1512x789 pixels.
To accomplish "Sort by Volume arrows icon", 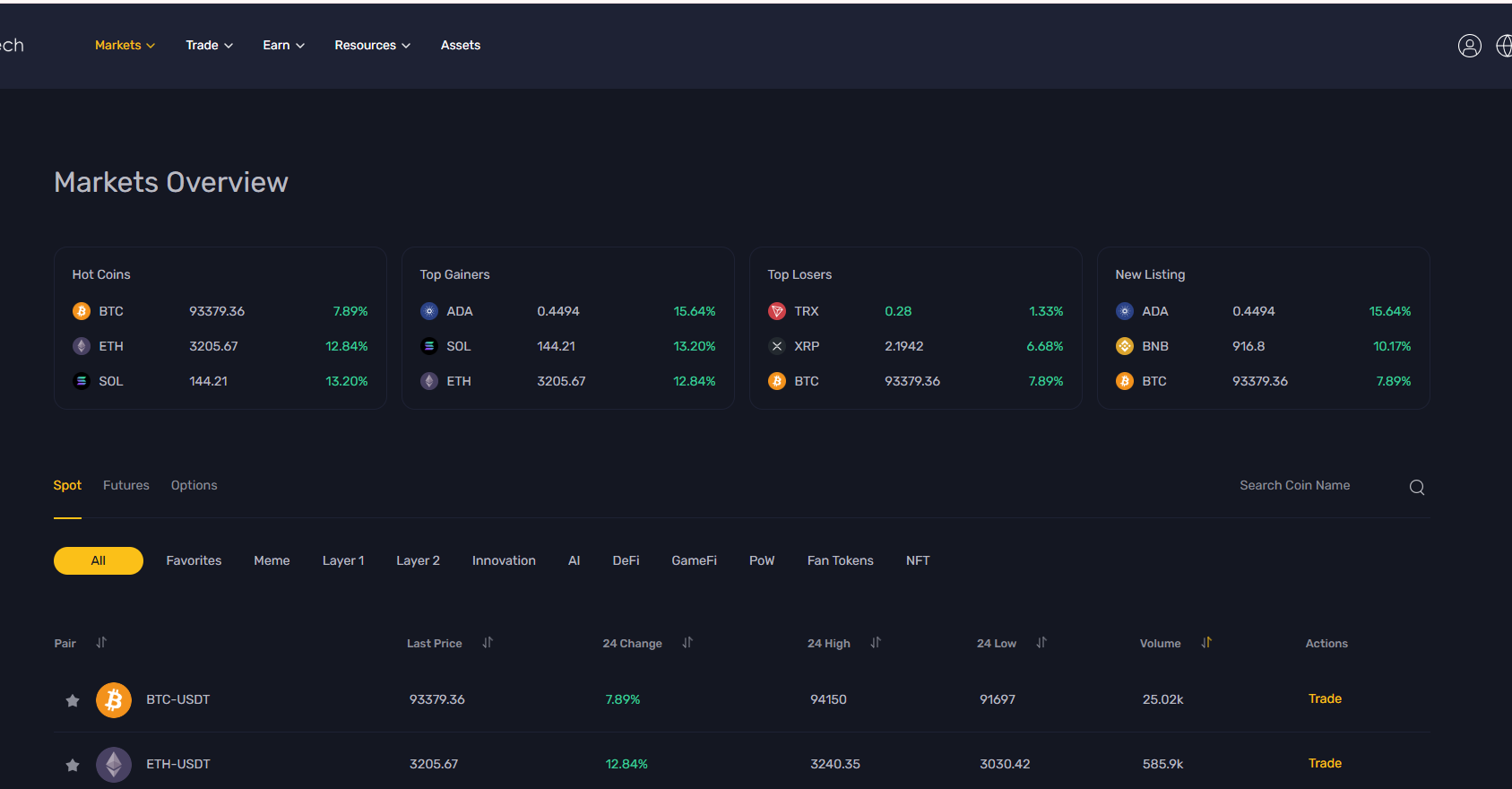I will pyautogui.click(x=1206, y=643).
